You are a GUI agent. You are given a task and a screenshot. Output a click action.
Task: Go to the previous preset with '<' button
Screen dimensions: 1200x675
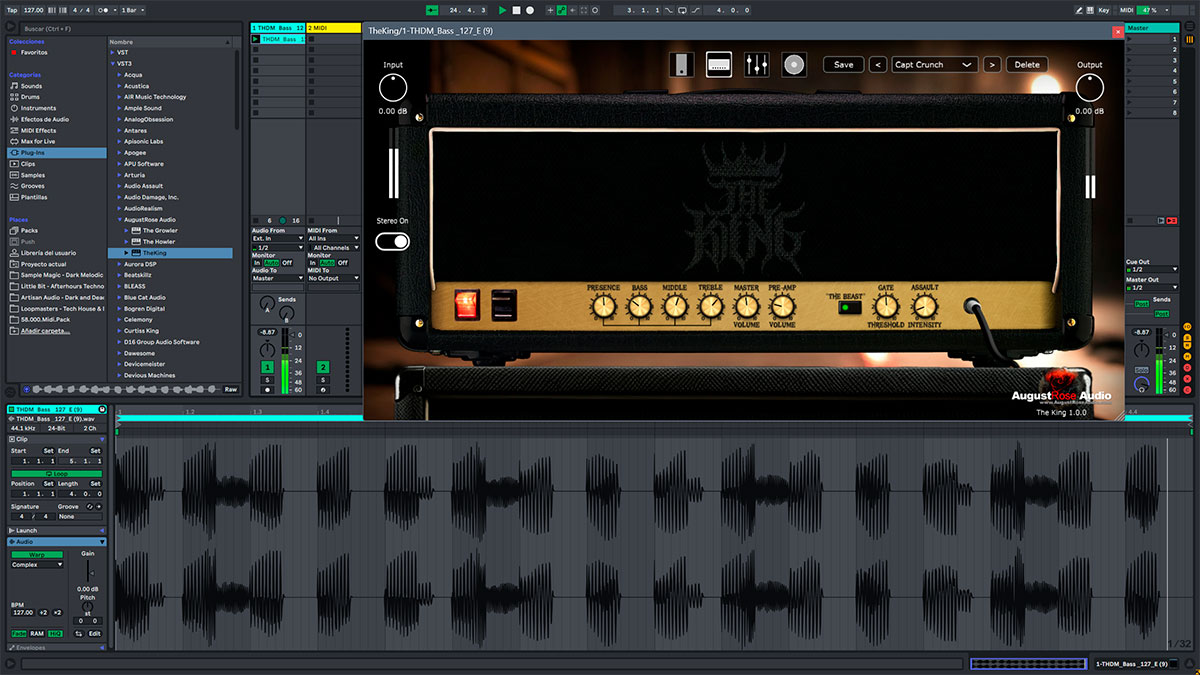tap(877, 64)
